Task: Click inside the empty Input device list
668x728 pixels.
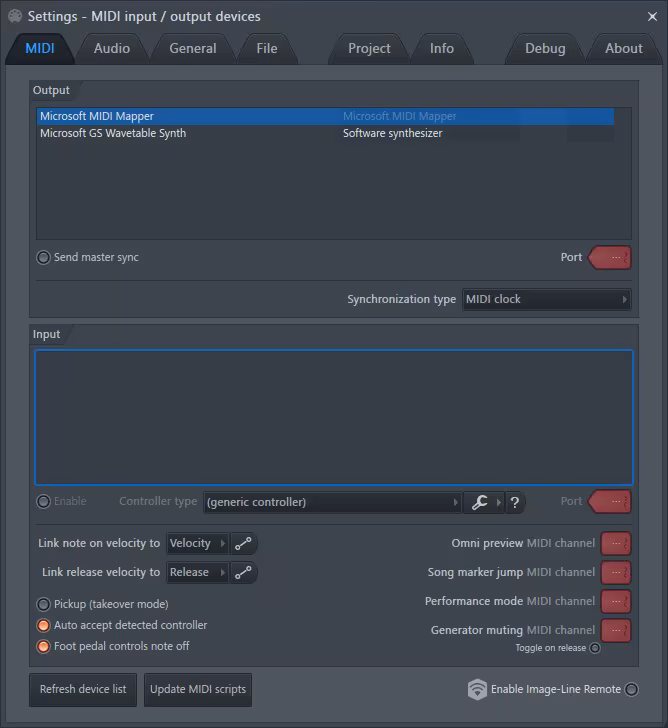Action: [334, 417]
